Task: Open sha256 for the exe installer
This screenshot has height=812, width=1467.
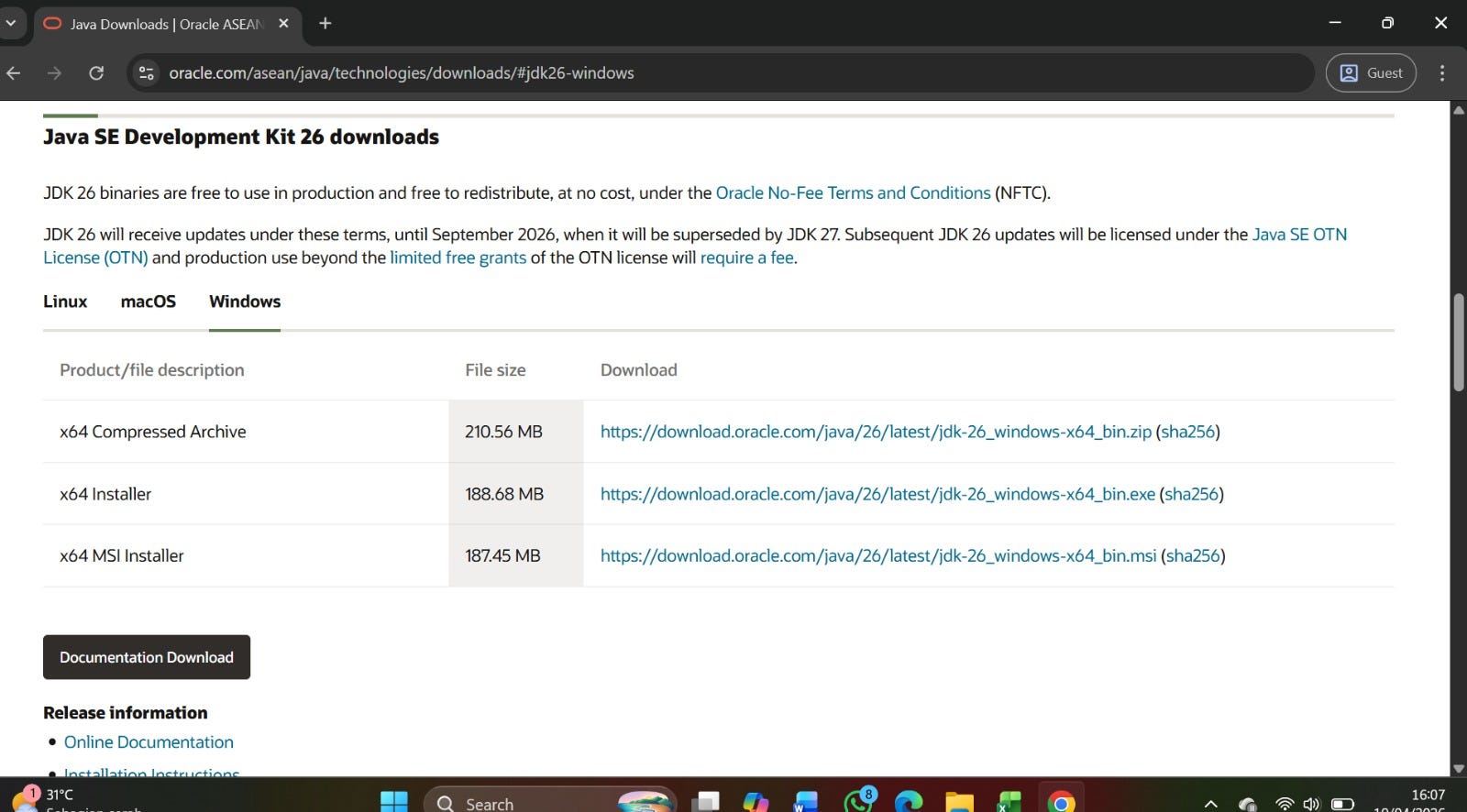Action: click(x=1191, y=494)
